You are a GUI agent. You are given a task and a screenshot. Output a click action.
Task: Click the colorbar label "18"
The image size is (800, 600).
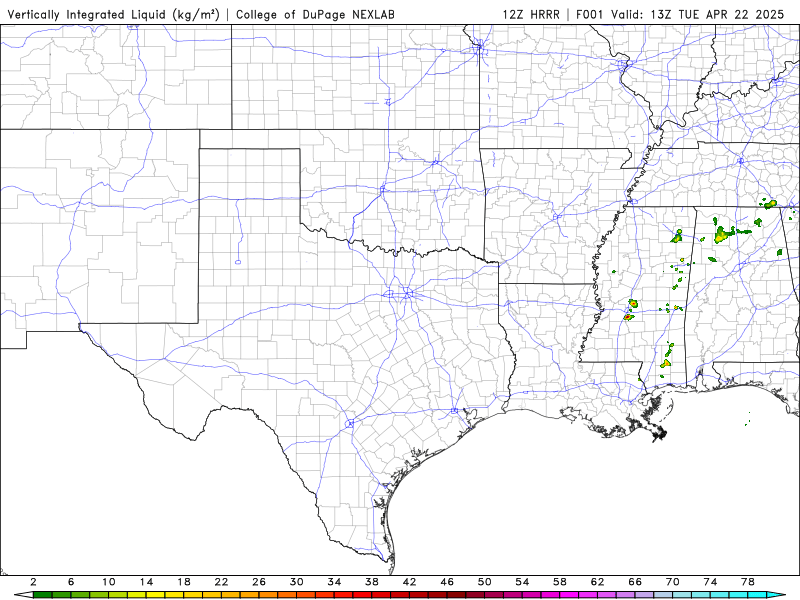[x=184, y=582]
